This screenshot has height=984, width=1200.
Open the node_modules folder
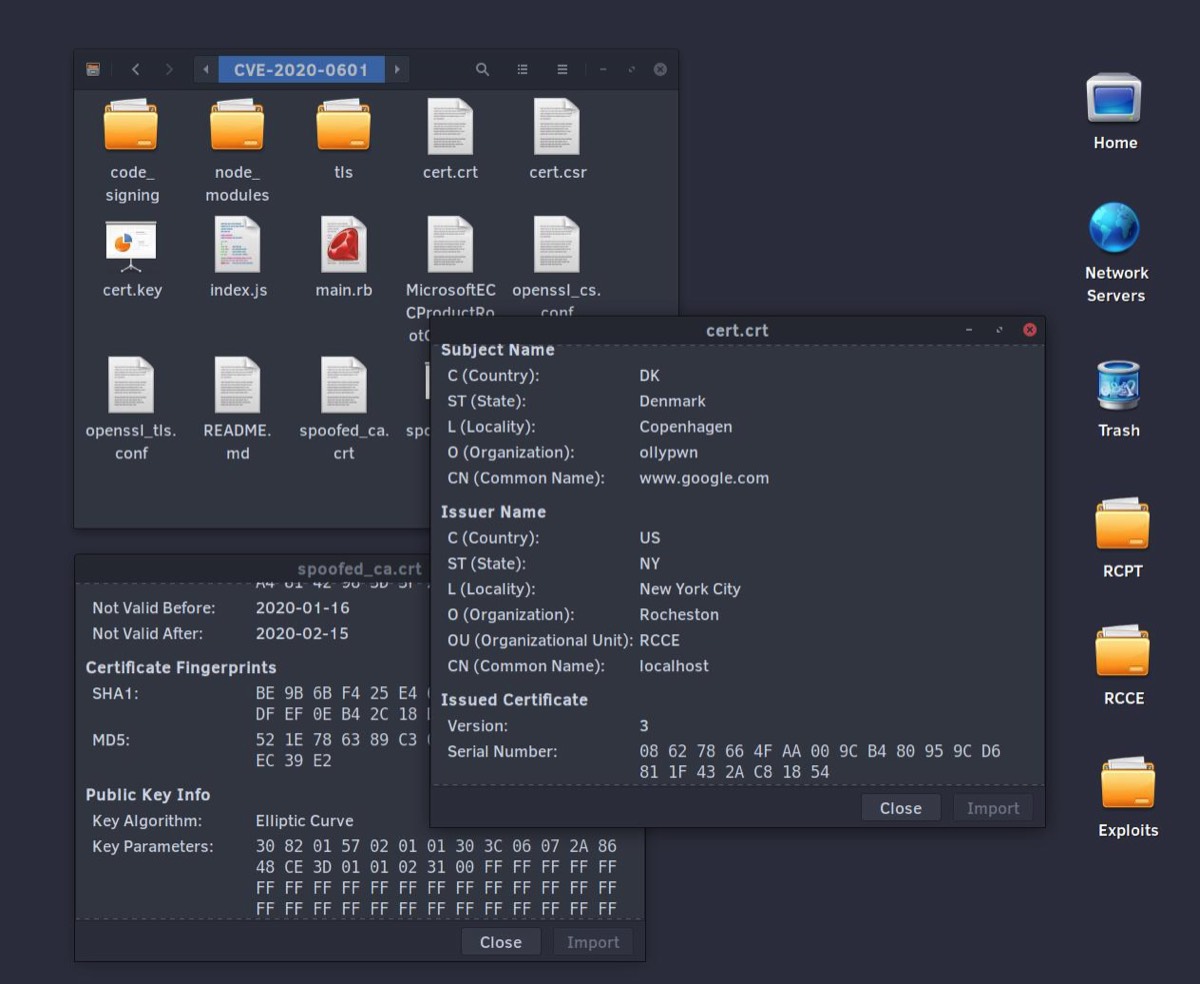(x=237, y=127)
